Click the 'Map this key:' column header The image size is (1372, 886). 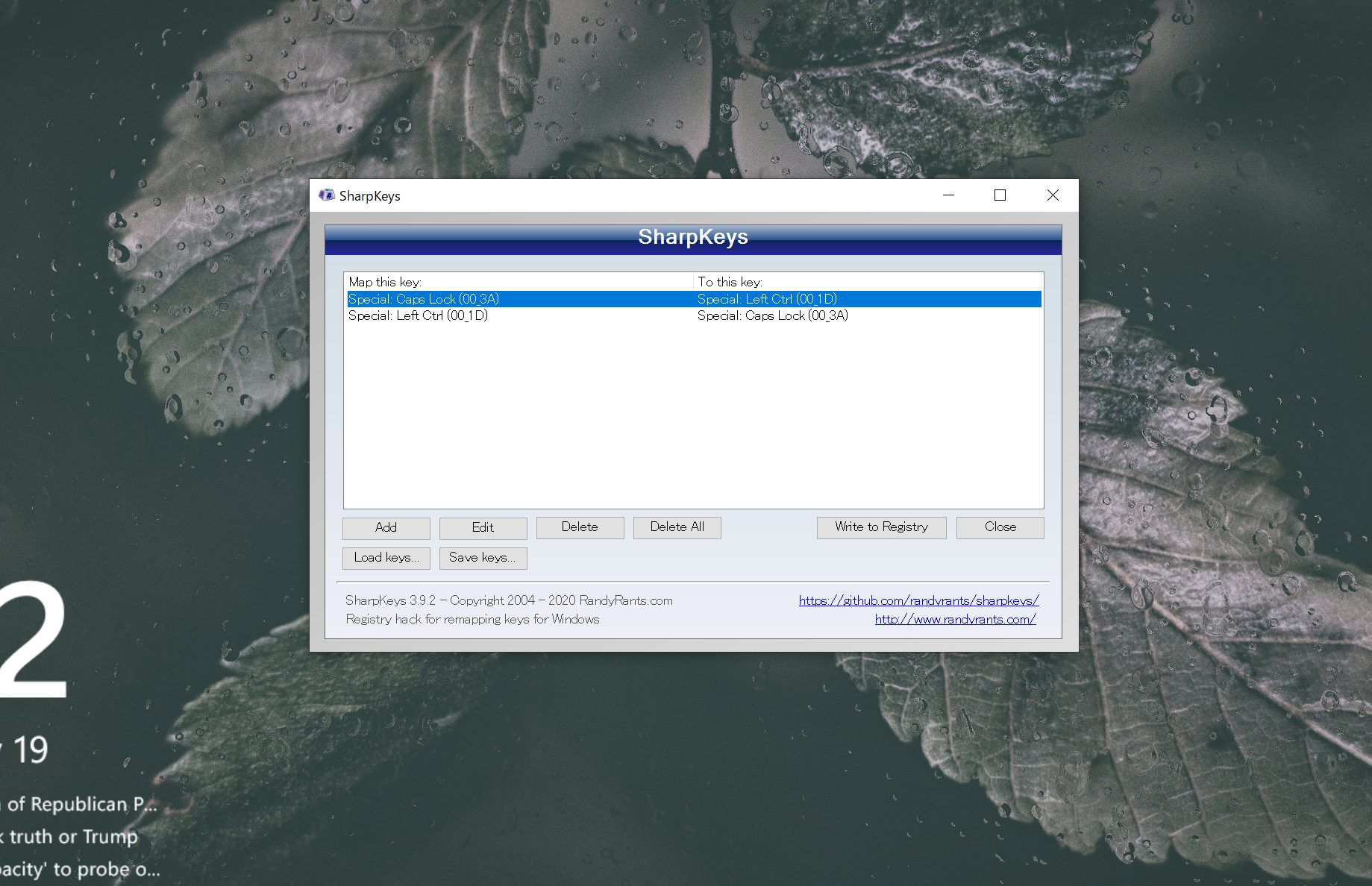pyautogui.click(x=519, y=282)
